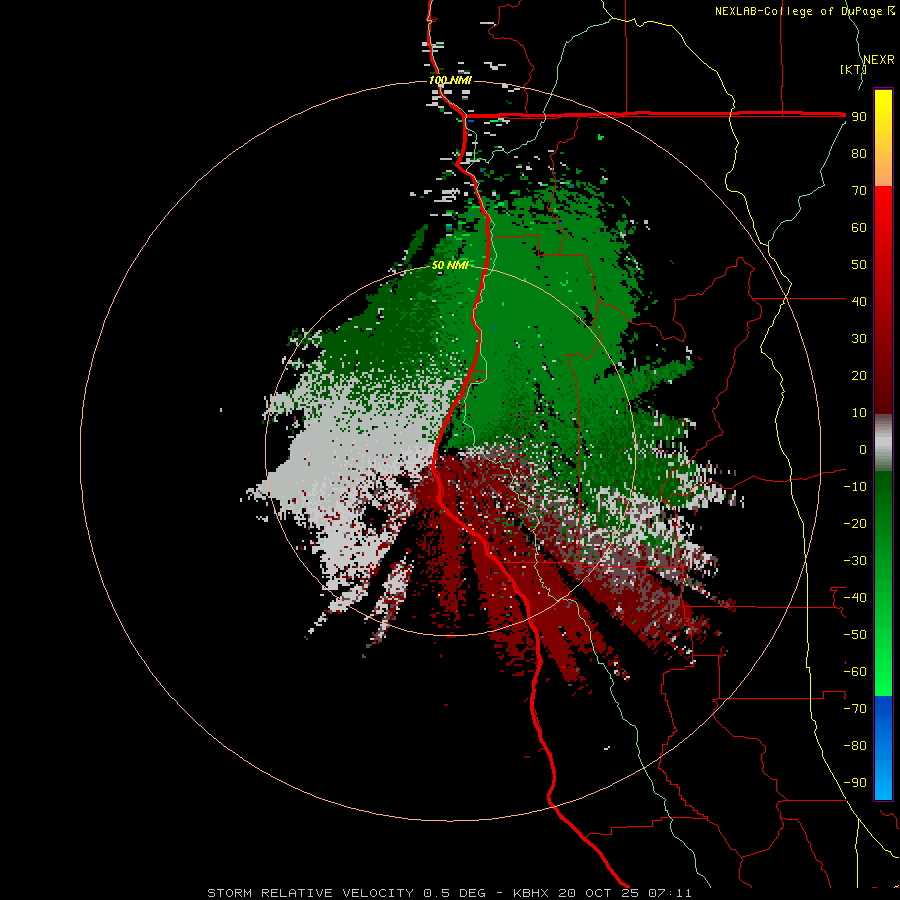Click the positive 20 scale value

click(859, 376)
